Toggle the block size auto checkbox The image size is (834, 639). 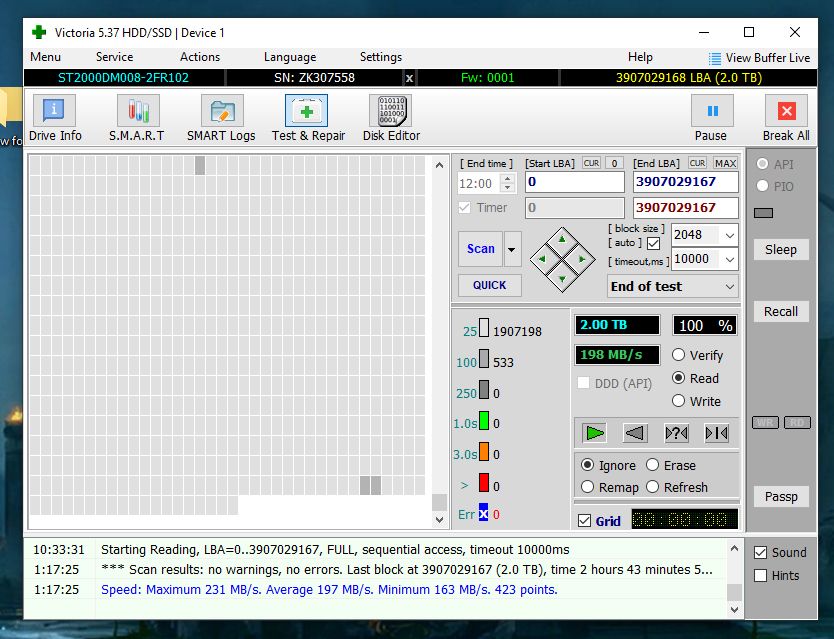tap(654, 244)
